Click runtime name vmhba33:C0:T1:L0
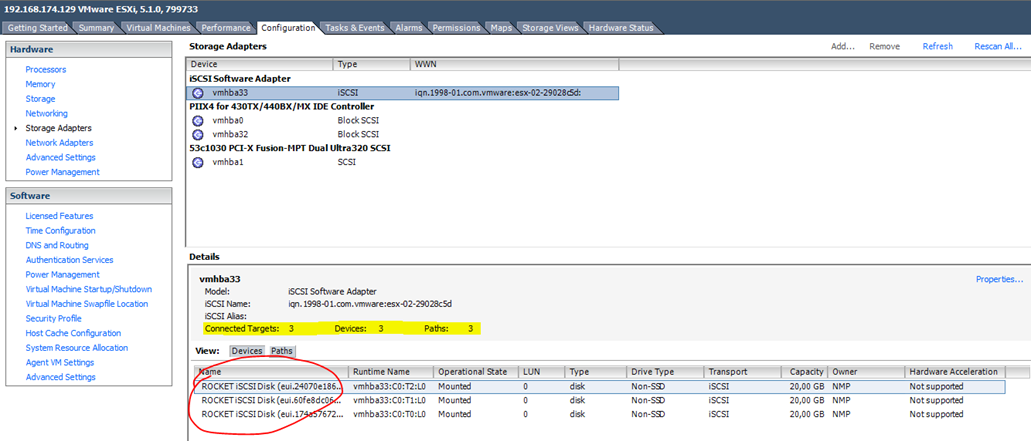Image resolution: width=1031 pixels, height=441 pixels. (x=389, y=400)
